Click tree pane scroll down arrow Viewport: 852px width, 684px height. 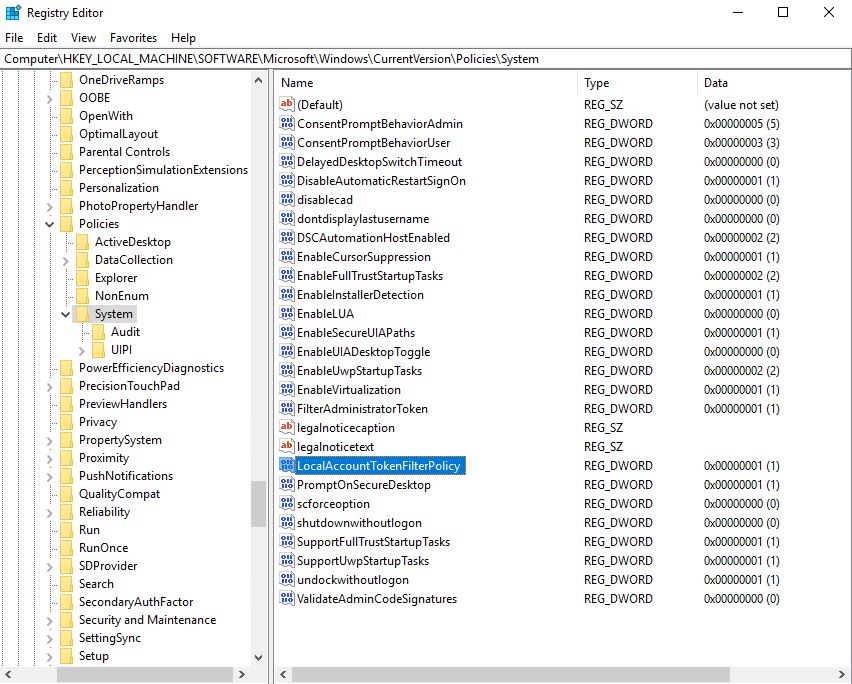click(259, 657)
